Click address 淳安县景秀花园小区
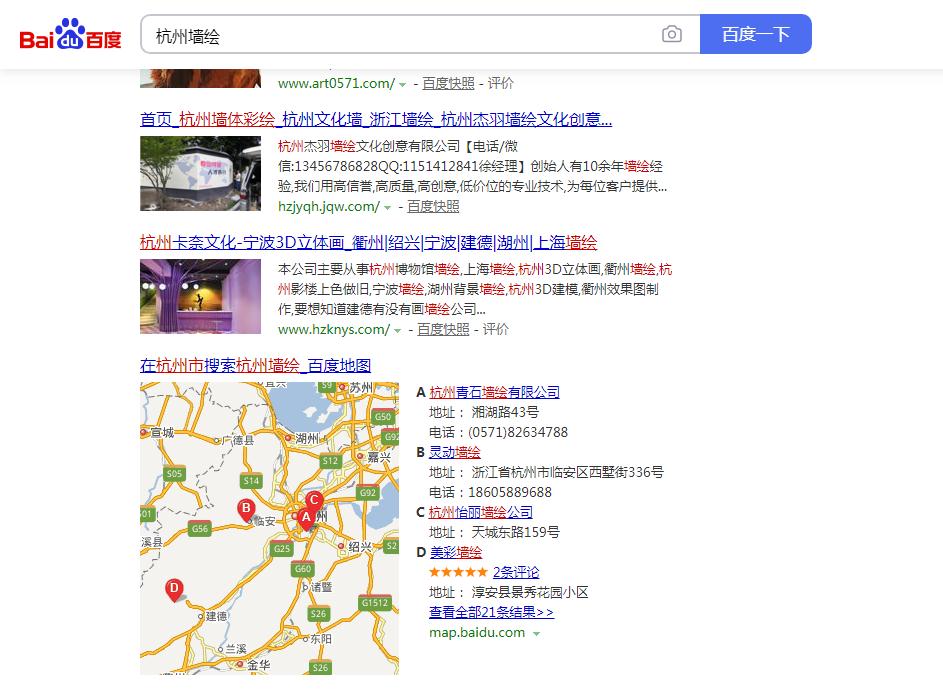Viewport: 943px width, 693px height. (530, 592)
